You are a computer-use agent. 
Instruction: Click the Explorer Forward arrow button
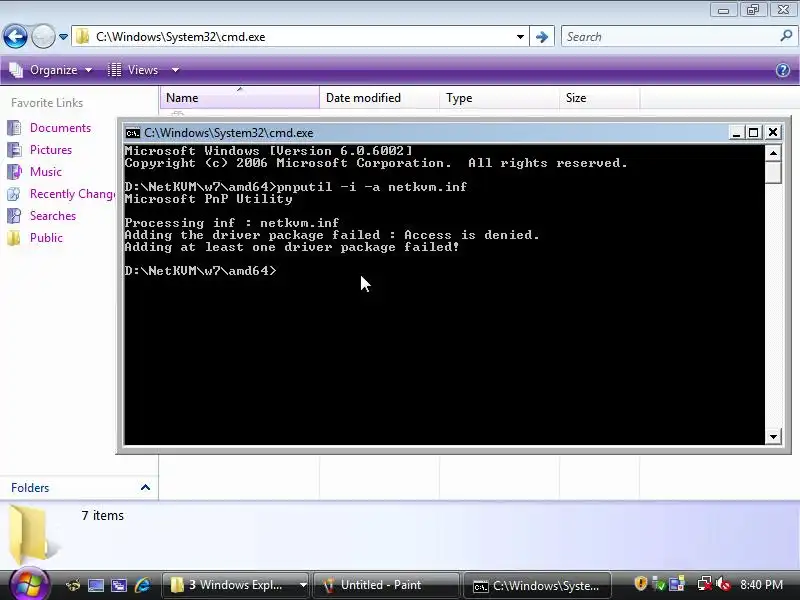(x=43, y=37)
